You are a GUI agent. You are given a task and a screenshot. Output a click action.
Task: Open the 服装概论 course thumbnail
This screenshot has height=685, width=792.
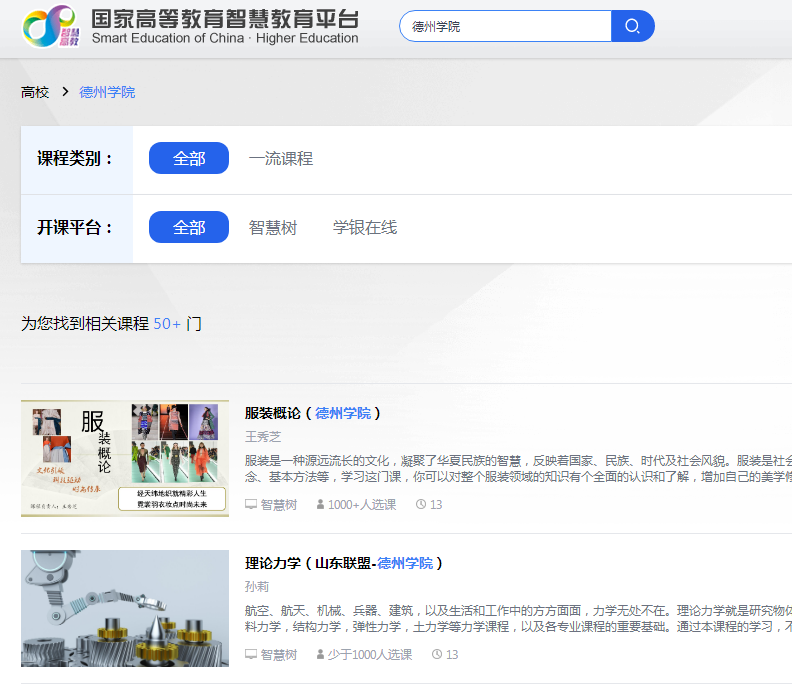[125, 458]
